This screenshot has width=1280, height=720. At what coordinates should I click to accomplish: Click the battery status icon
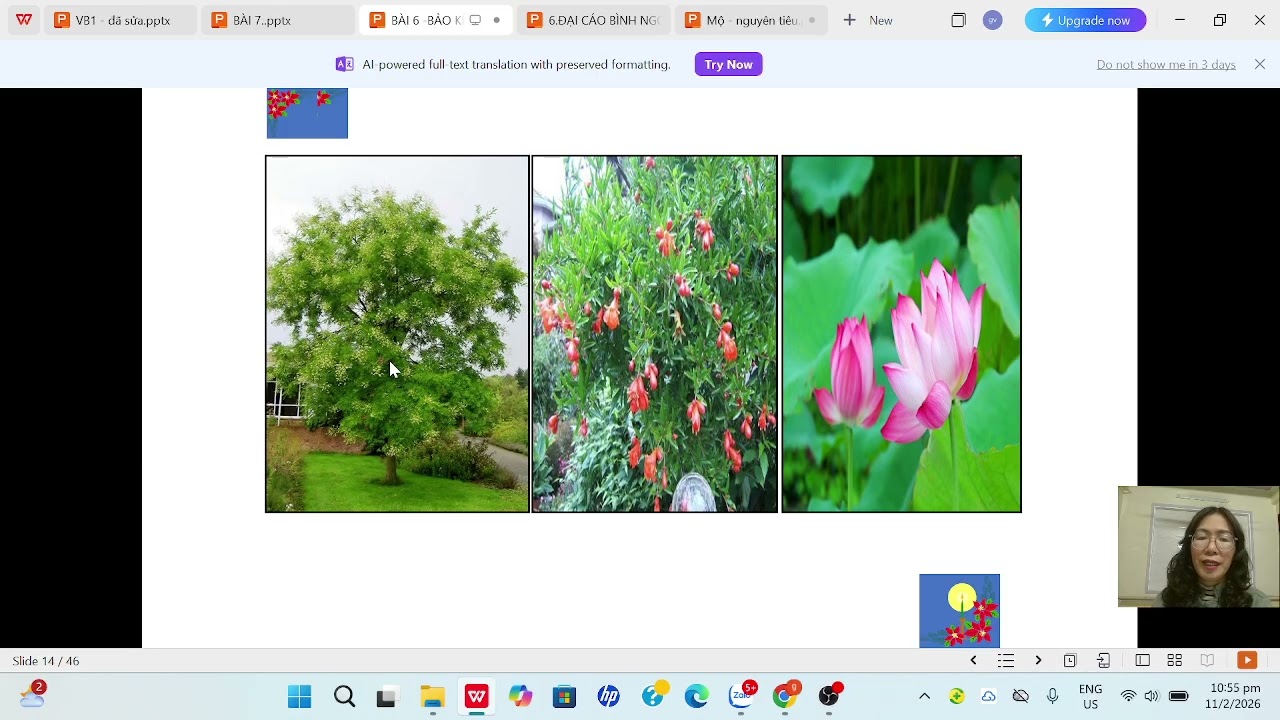(1178, 696)
